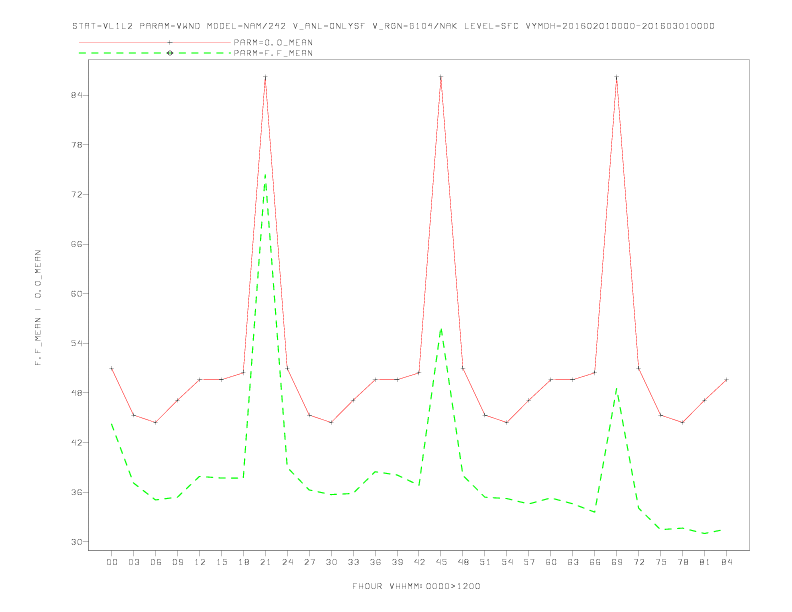Click the red line data marker at hour 84
The height and width of the screenshot is (612, 792).
pos(726,379)
